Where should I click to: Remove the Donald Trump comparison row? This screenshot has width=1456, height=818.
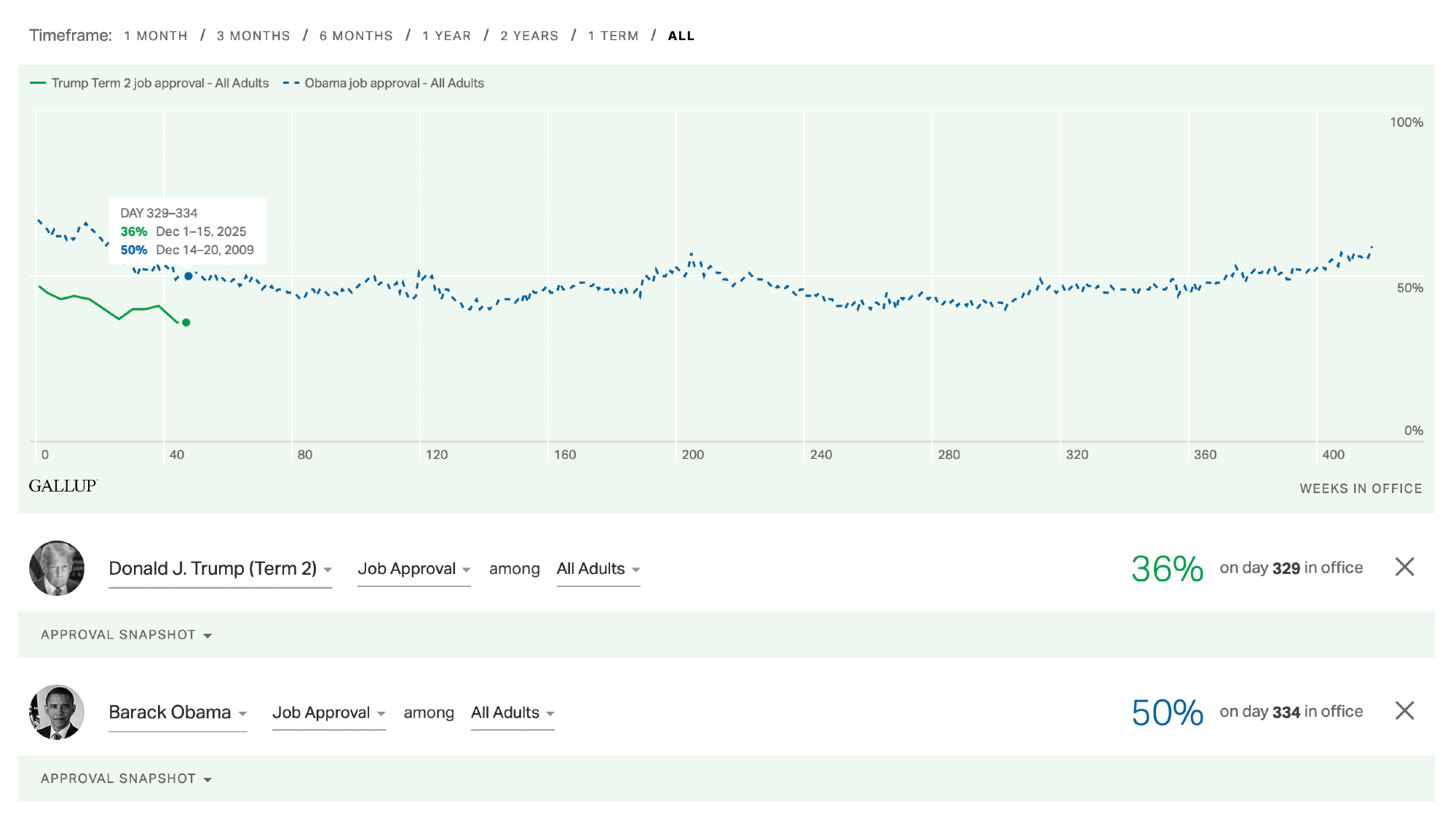(1404, 567)
